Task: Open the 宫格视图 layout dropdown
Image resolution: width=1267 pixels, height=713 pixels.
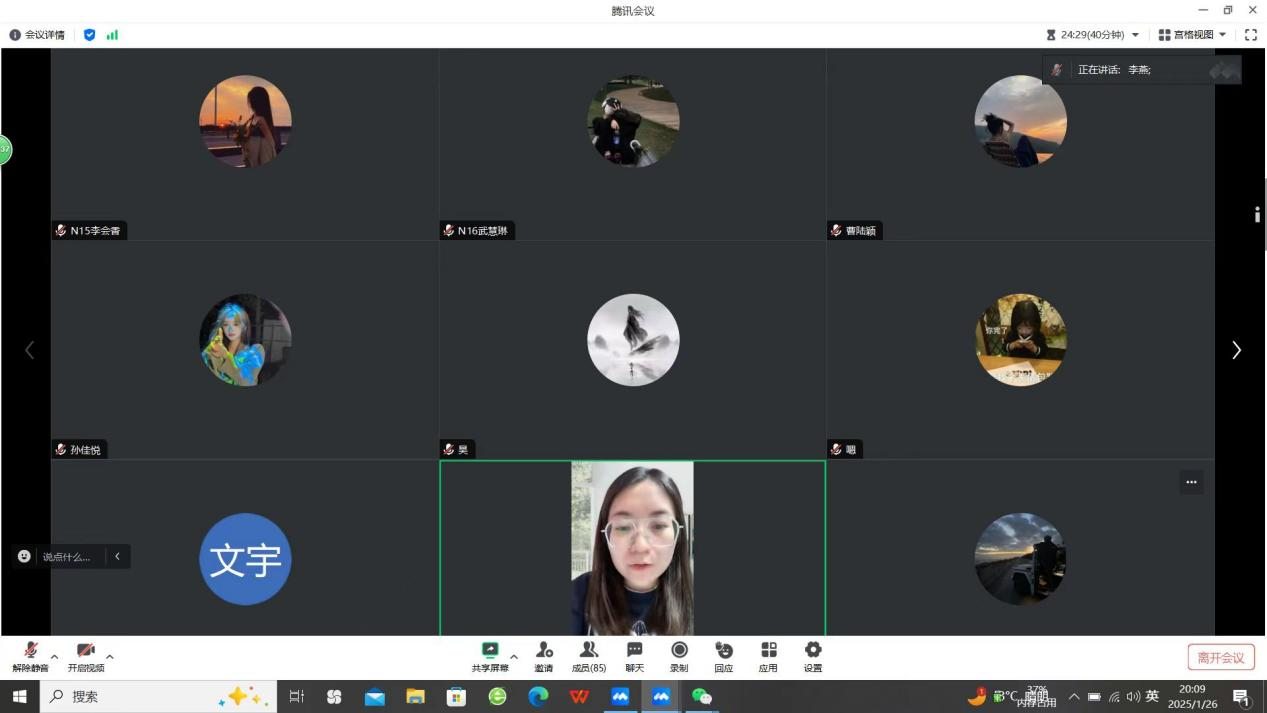Action: (1192, 35)
